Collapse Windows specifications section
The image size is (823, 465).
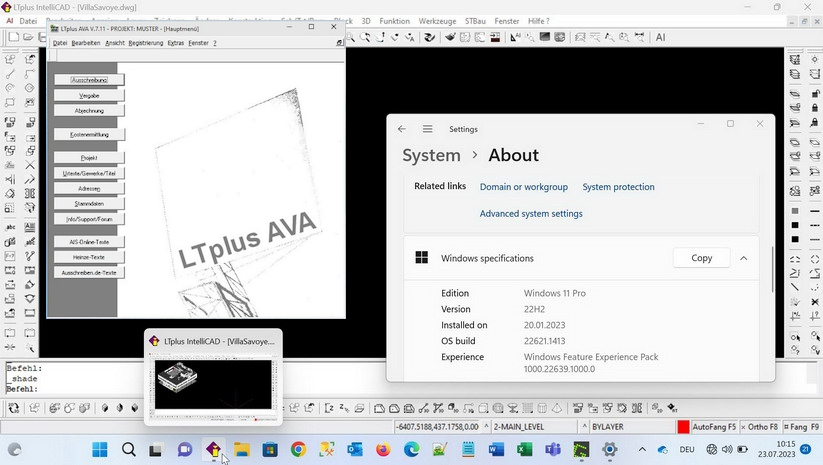pos(744,258)
